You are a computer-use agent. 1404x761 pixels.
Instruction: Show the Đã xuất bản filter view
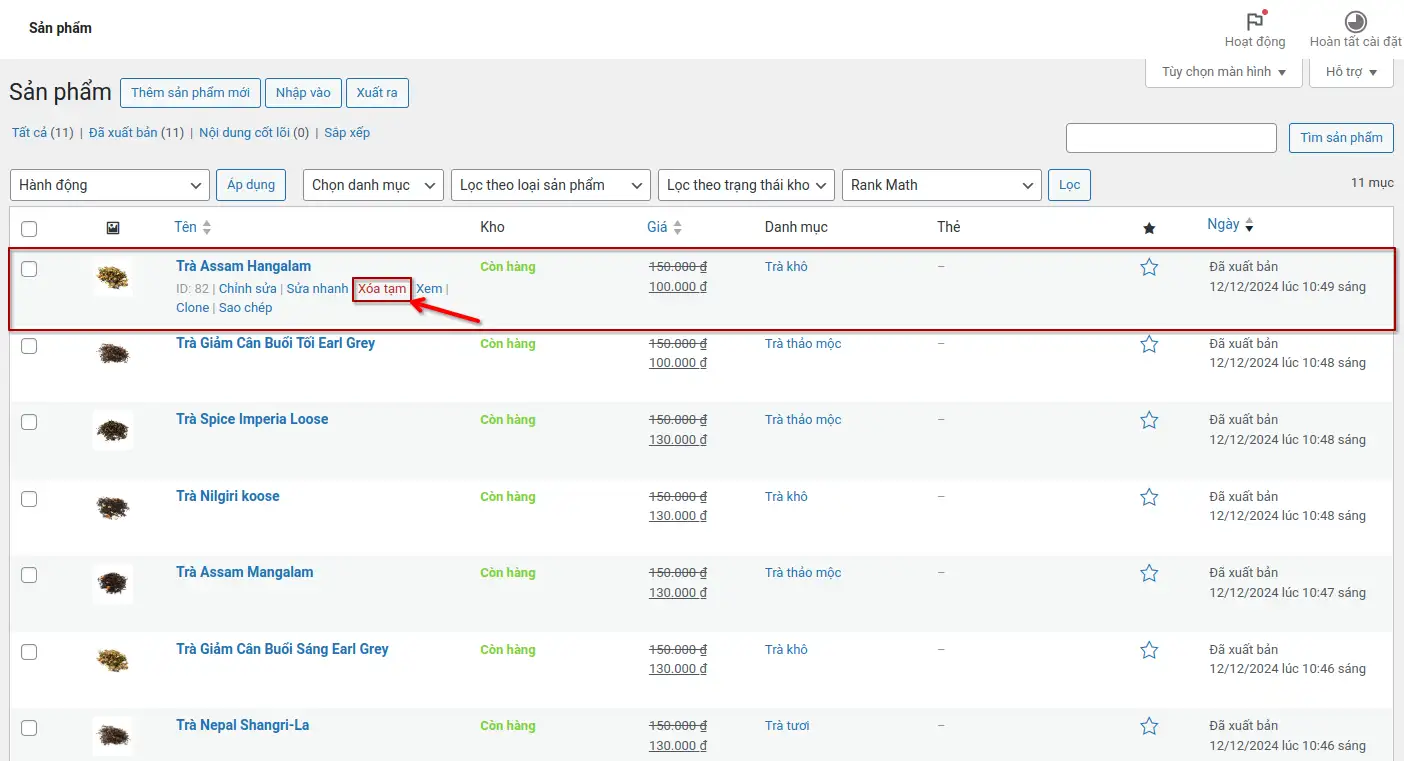pyautogui.click(x=123, y=132)
